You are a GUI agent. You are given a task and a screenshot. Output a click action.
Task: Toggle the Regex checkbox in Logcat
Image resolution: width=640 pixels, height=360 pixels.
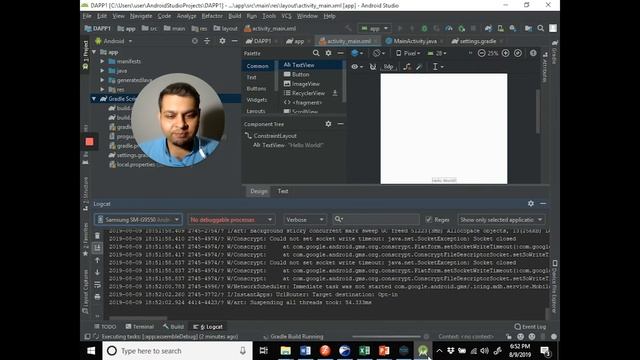point(429,220)
